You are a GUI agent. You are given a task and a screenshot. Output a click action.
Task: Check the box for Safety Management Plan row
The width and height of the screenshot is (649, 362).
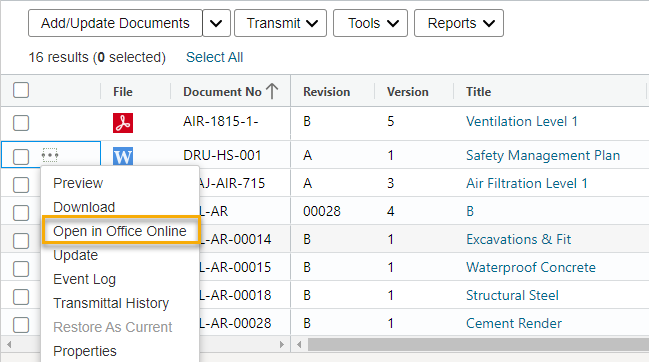point(21,157)
